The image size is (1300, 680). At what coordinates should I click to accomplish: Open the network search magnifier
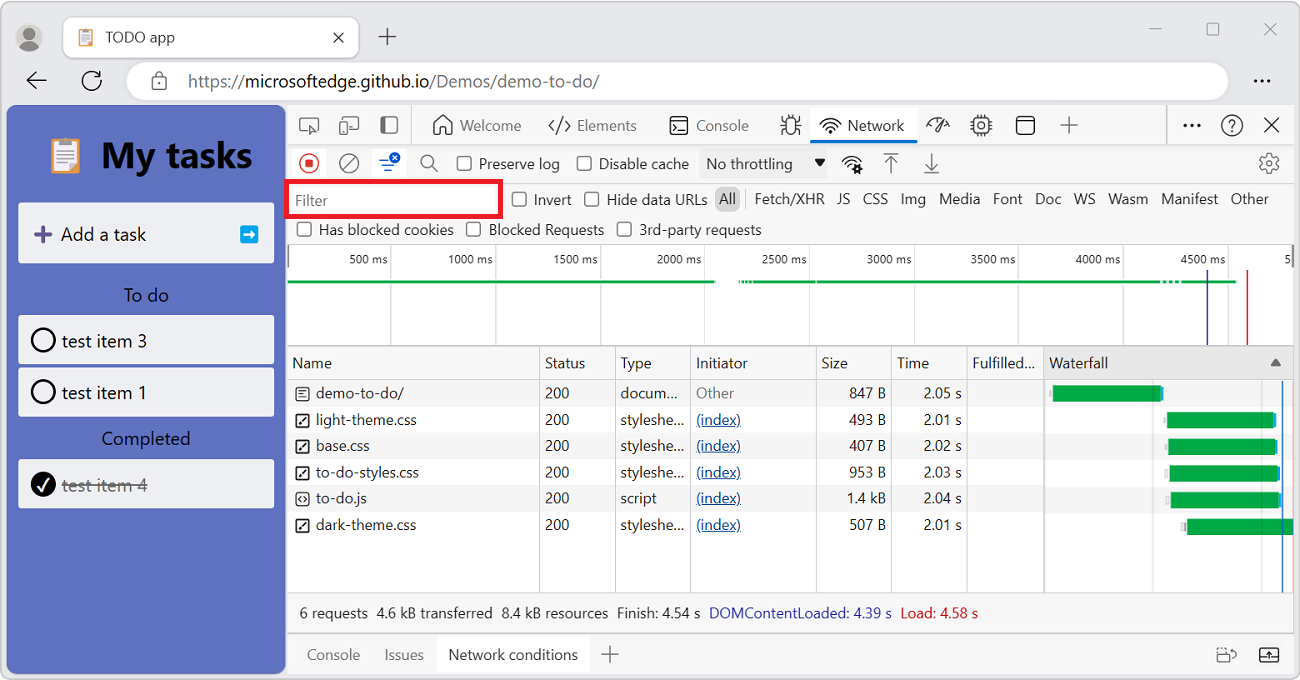tap(429, 163)
